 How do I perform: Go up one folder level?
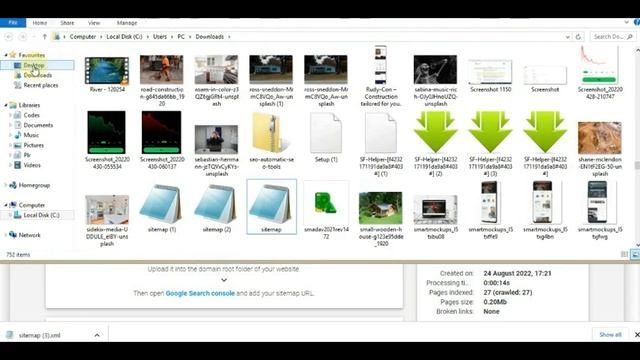point(44,37)
